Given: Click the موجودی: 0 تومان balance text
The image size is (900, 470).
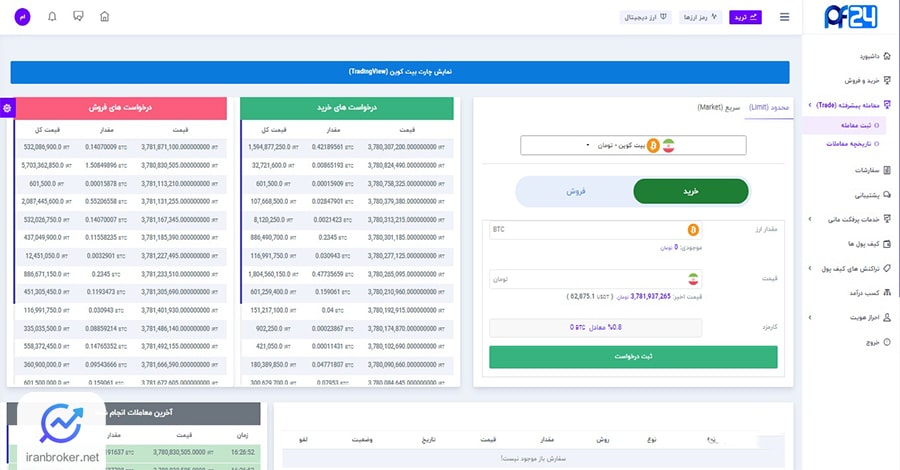Looking at the screenshot, I should (681, 247).
